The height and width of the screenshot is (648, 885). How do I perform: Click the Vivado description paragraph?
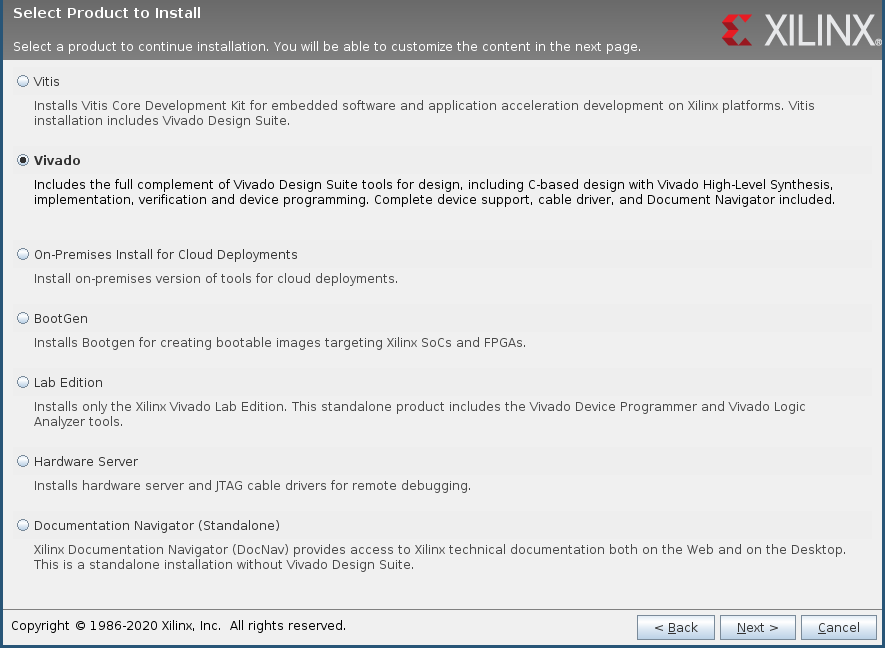(x=434, y=192)
